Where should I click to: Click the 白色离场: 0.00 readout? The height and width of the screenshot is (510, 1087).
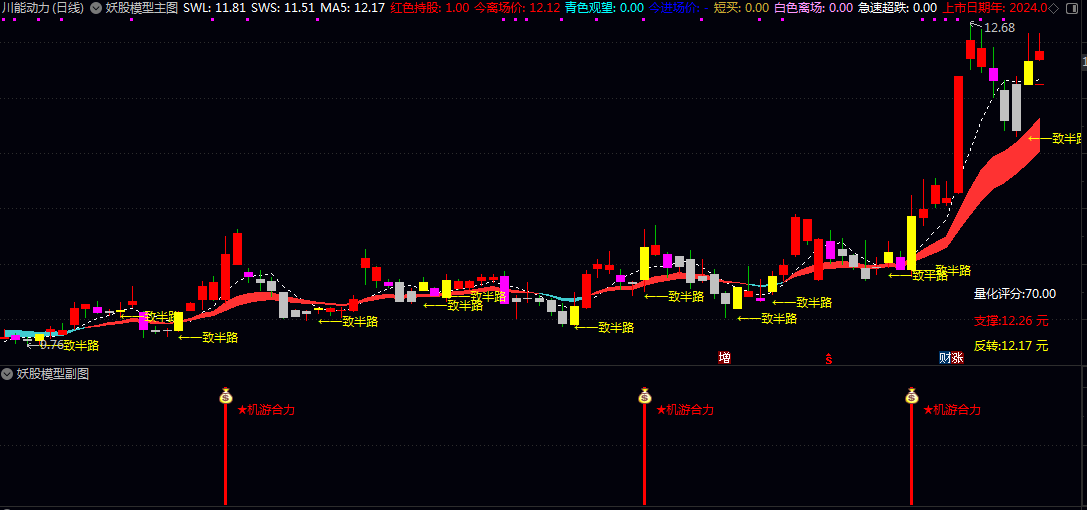point(813,8)
